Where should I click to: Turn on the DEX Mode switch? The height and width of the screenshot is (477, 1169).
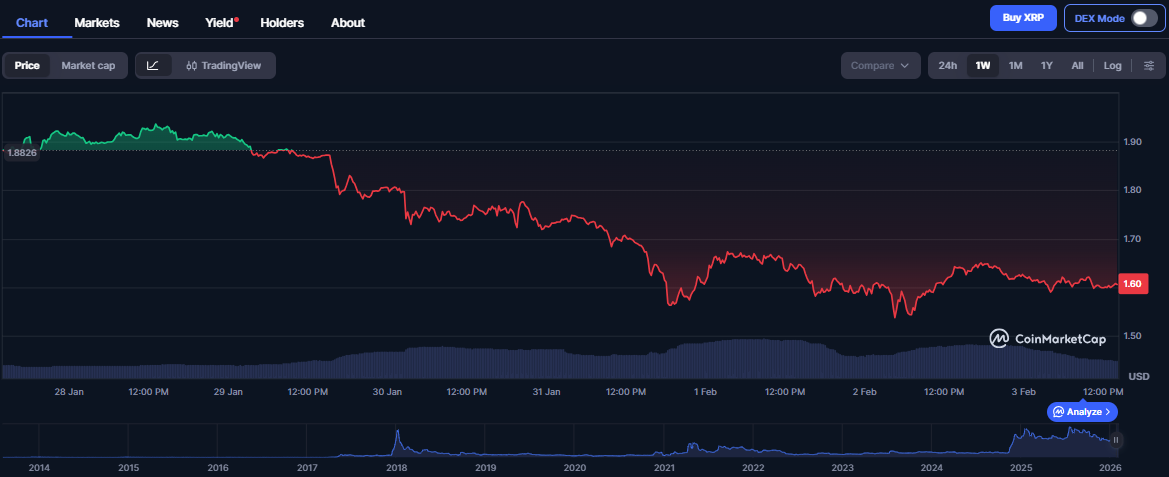click(x=1143, y=18)
